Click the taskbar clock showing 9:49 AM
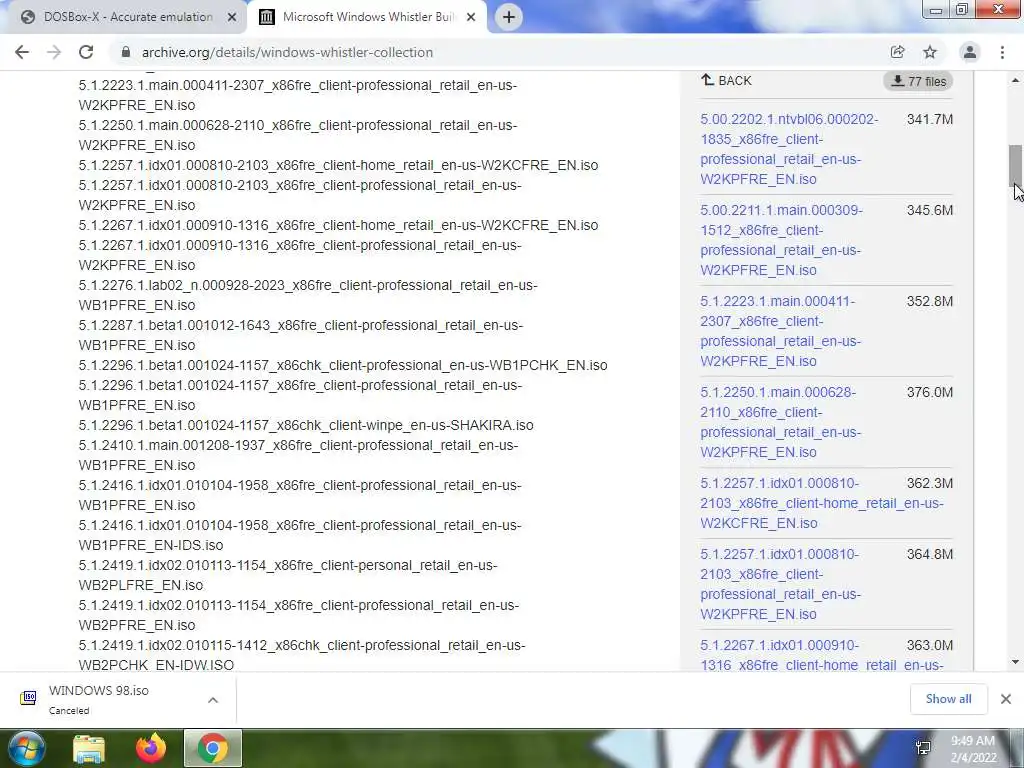This screenshot has width=1024, height=768. 973,749
